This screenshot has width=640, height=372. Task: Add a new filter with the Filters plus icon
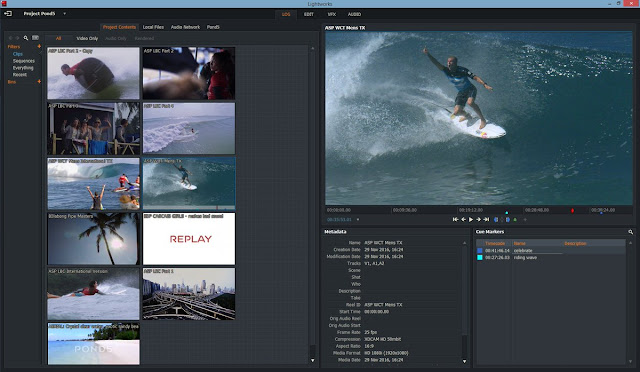pyautogui.click(x=39, y=47)
